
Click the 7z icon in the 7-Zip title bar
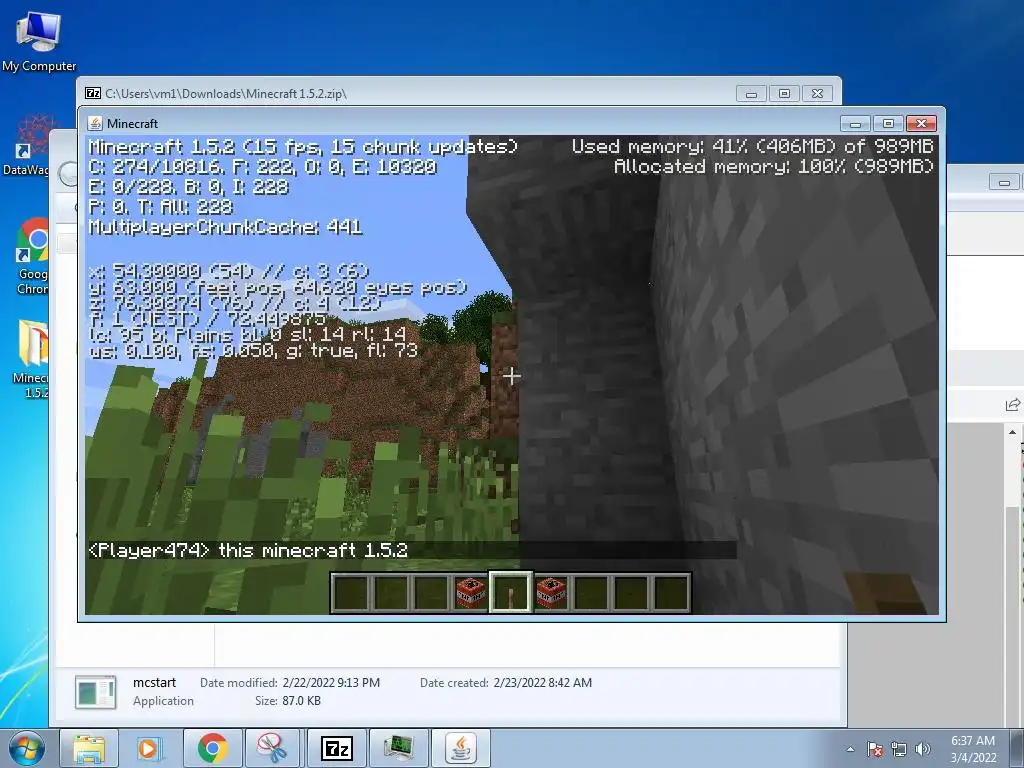pyautogui.click(x=93, y=93)
